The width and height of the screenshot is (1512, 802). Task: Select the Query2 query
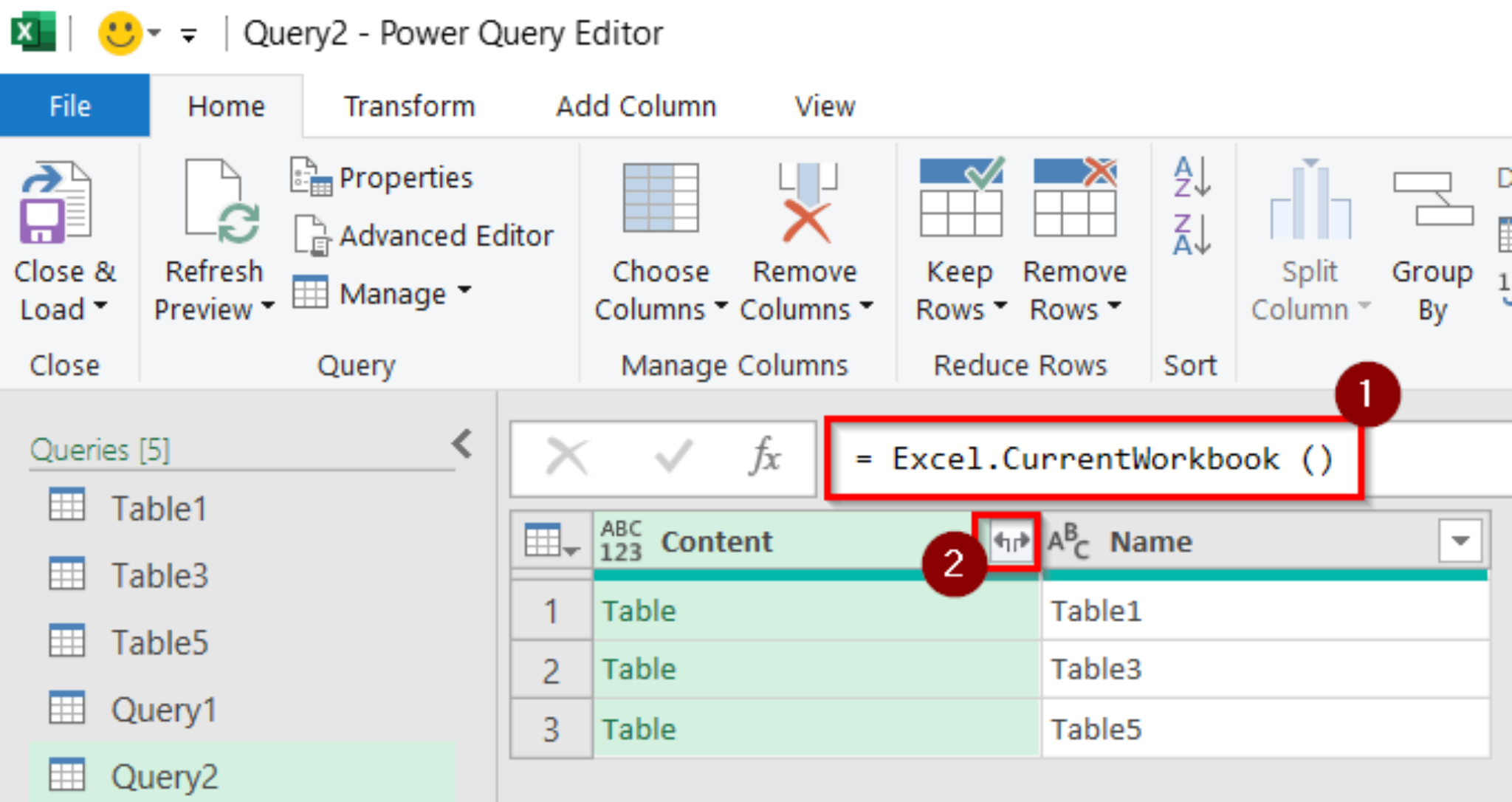point(242,774)
